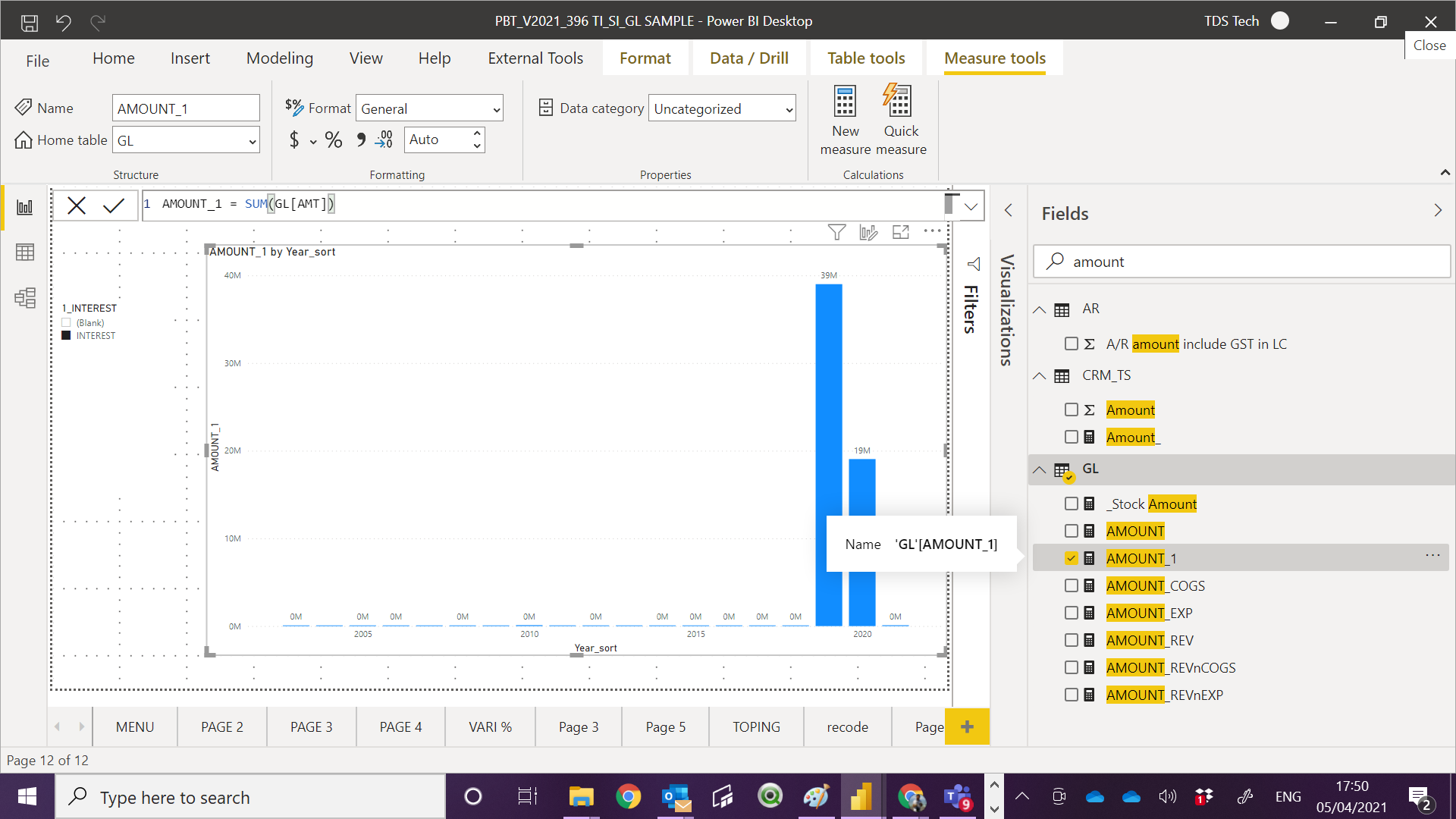Click the Save icon in title bar
The height and width of the screenshot is (819, 1456).
coord(30,22)
